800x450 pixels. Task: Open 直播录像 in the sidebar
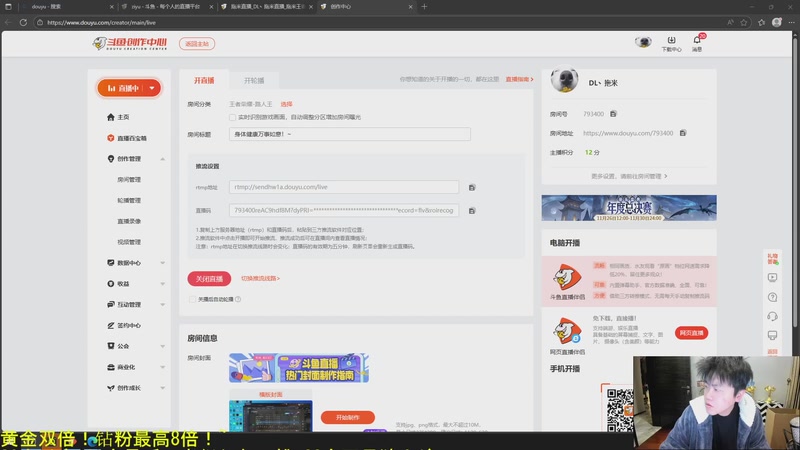coord(129,221)
